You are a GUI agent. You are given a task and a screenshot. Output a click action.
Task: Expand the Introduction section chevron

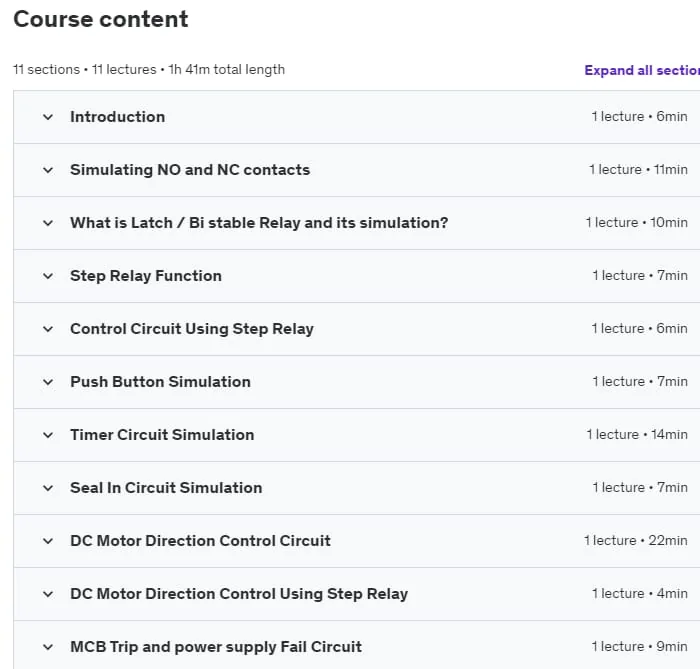tap(48, 117)
